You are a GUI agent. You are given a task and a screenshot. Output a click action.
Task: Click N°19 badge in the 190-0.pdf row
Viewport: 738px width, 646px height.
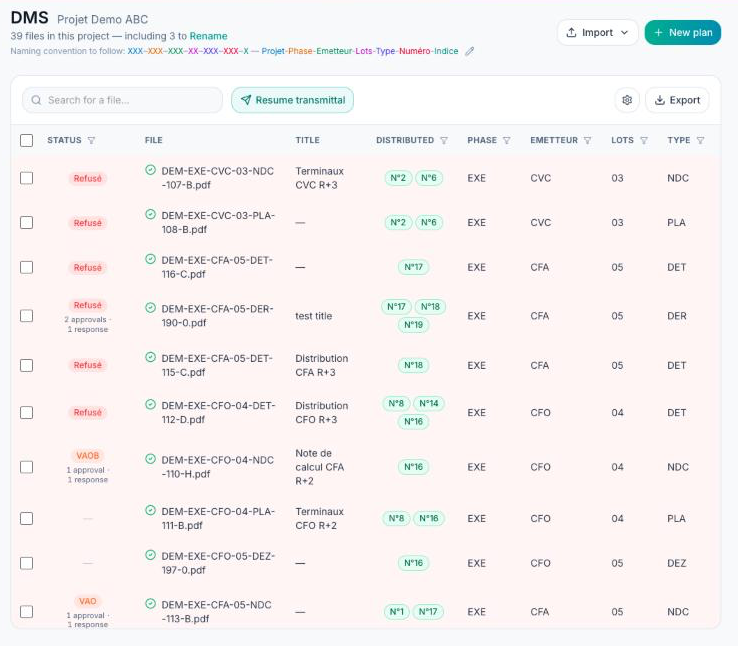pyautogui.click(x=413, y=325)
